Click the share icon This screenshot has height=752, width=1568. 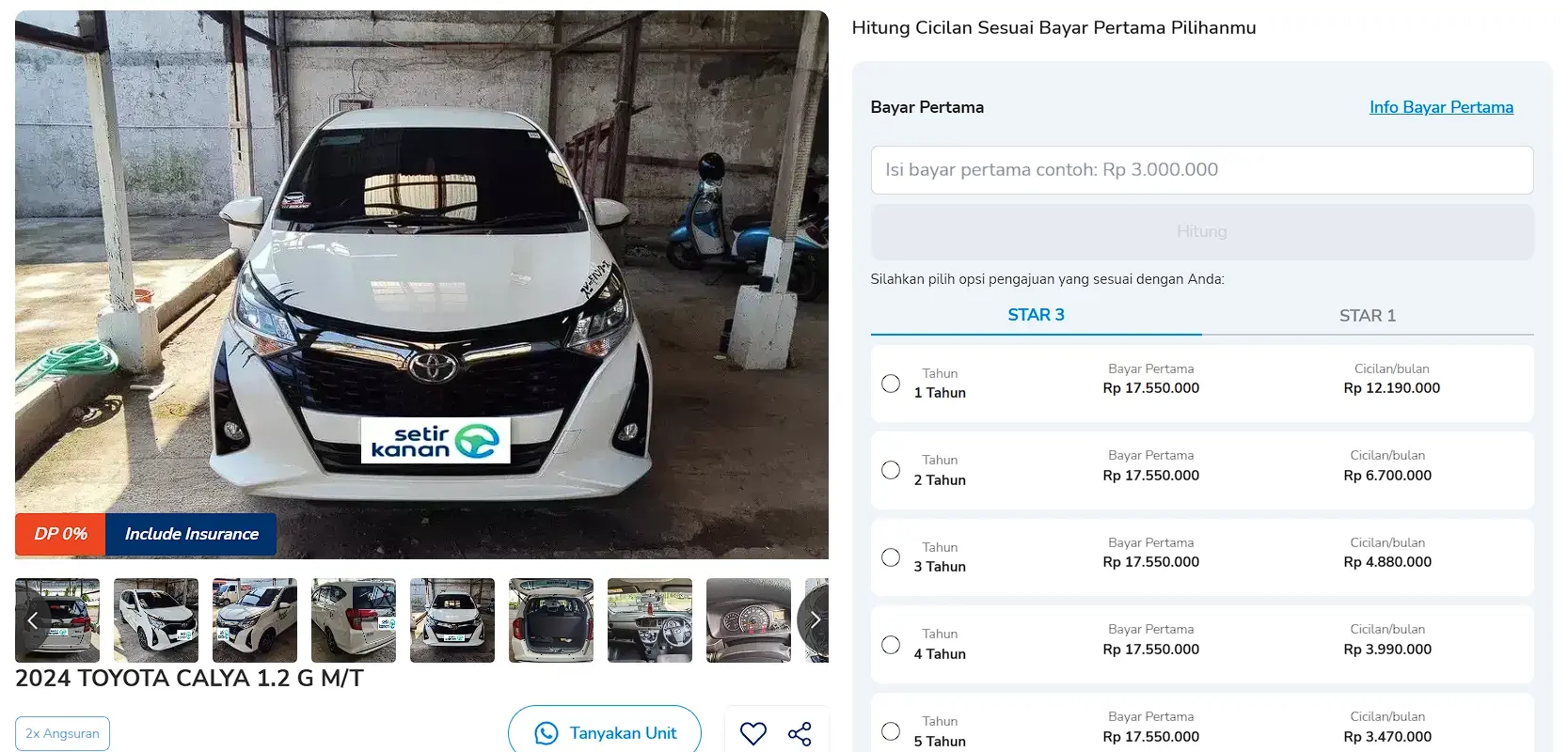click(800, 734)
